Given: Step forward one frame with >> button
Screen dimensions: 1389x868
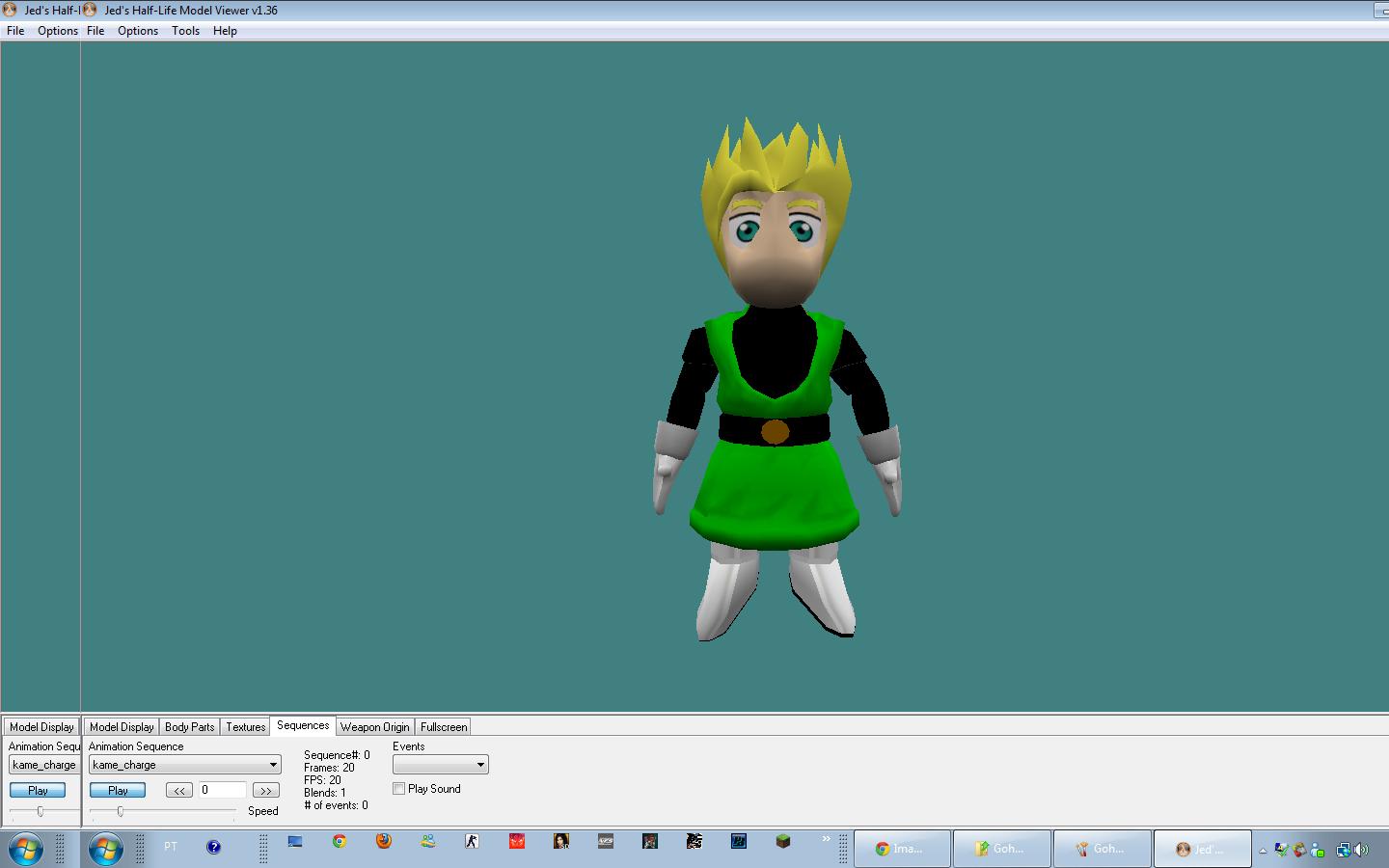Looking at the screenshot, I should pos(265,790).
